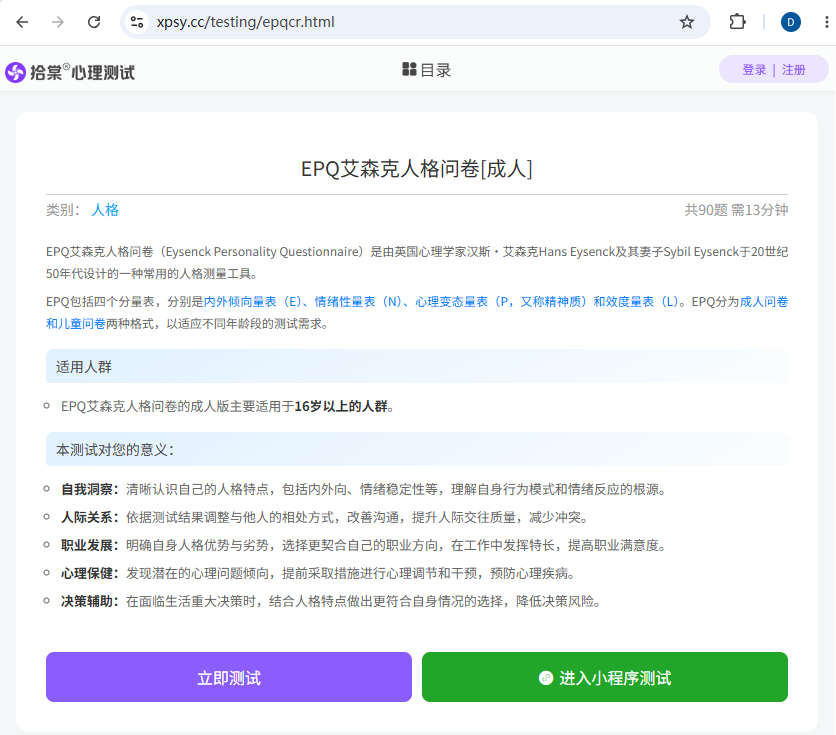836x735 pixels.
Task: Click the title EPQ艾森克人格问卷[成人]
Action: click(x=416, y=169)
